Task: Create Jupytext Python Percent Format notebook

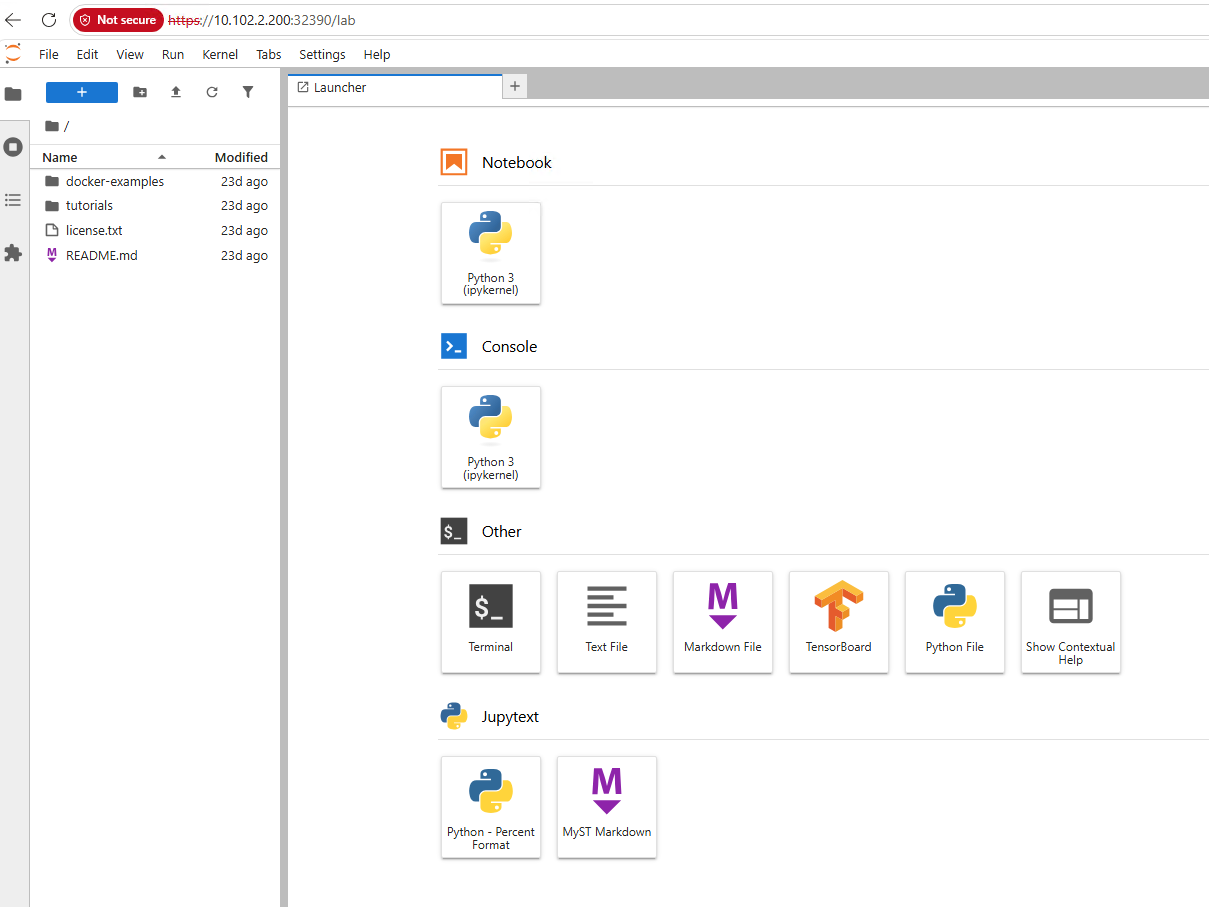Action: (x=491, y=807)
